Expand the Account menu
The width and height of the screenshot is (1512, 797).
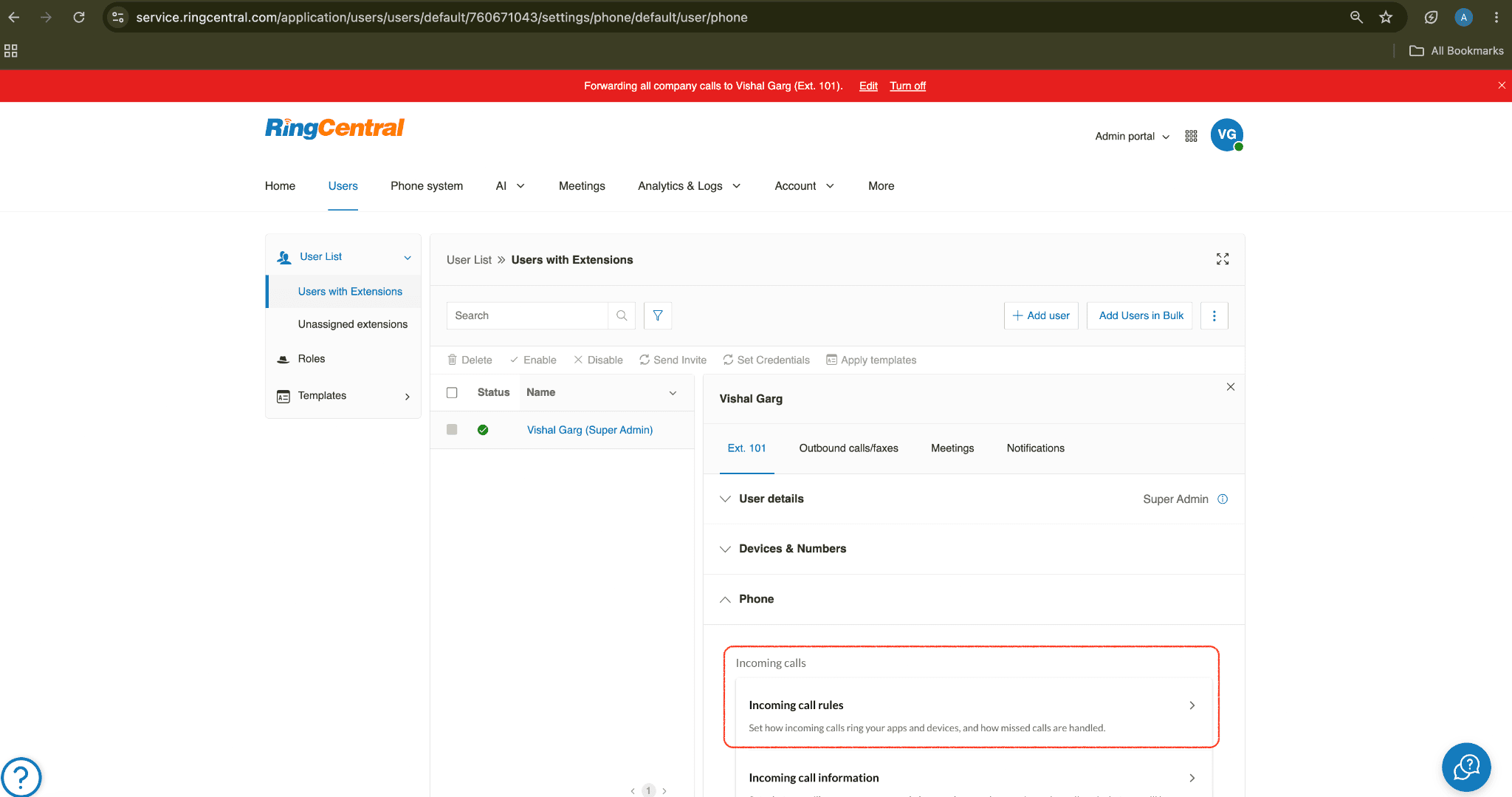[804, 186]
